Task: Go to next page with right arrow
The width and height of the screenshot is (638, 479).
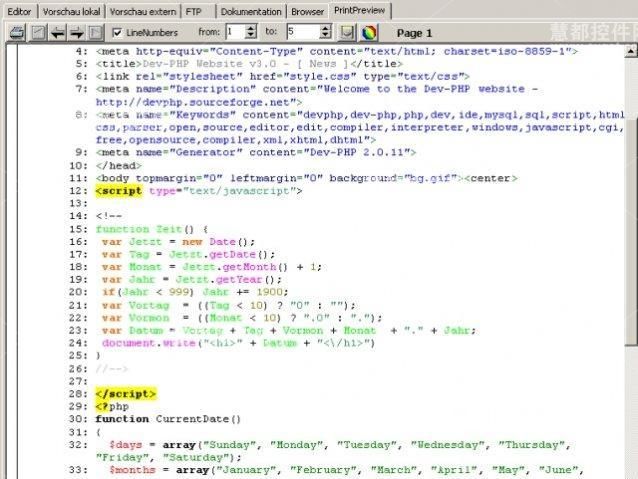Action: tap(76, 33)
